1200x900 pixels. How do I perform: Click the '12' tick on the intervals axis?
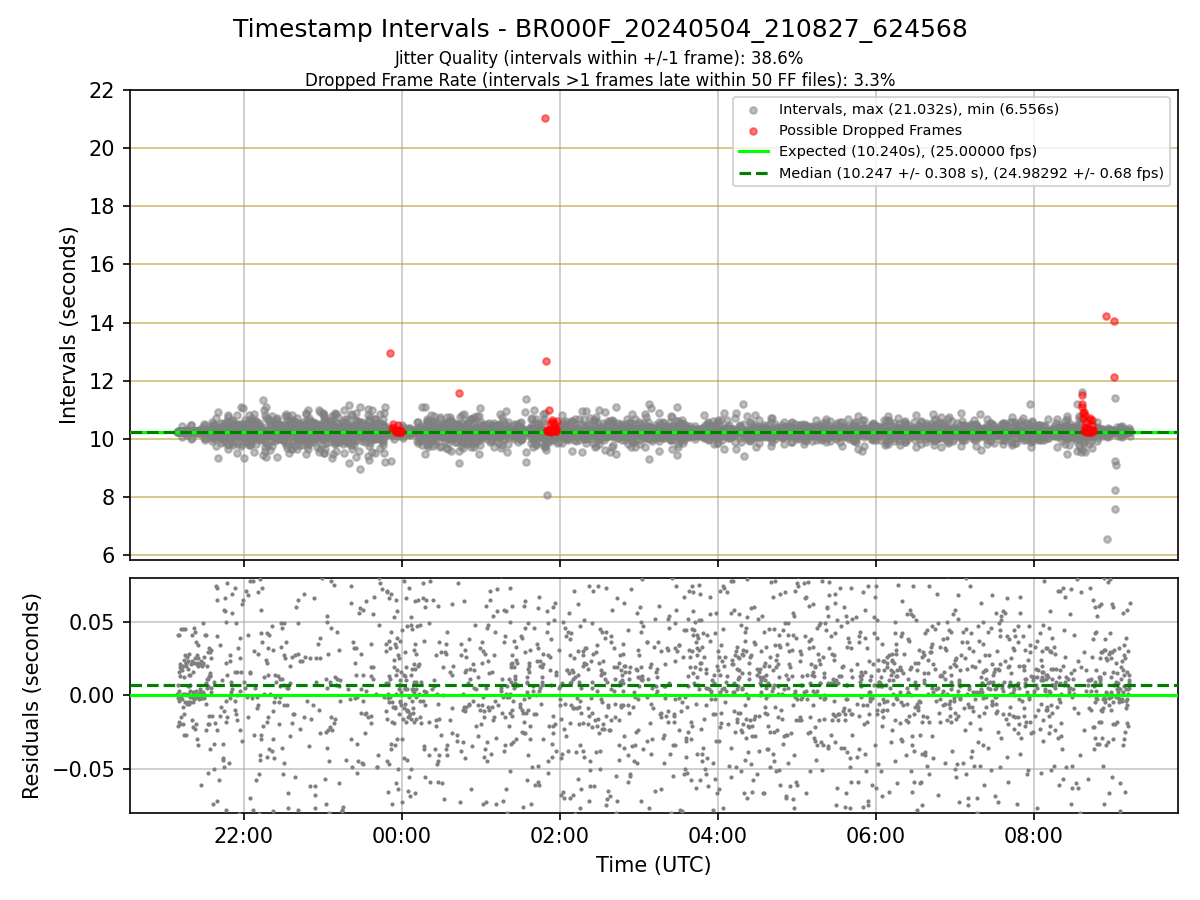pyautogui.click(x=102, y=381)
